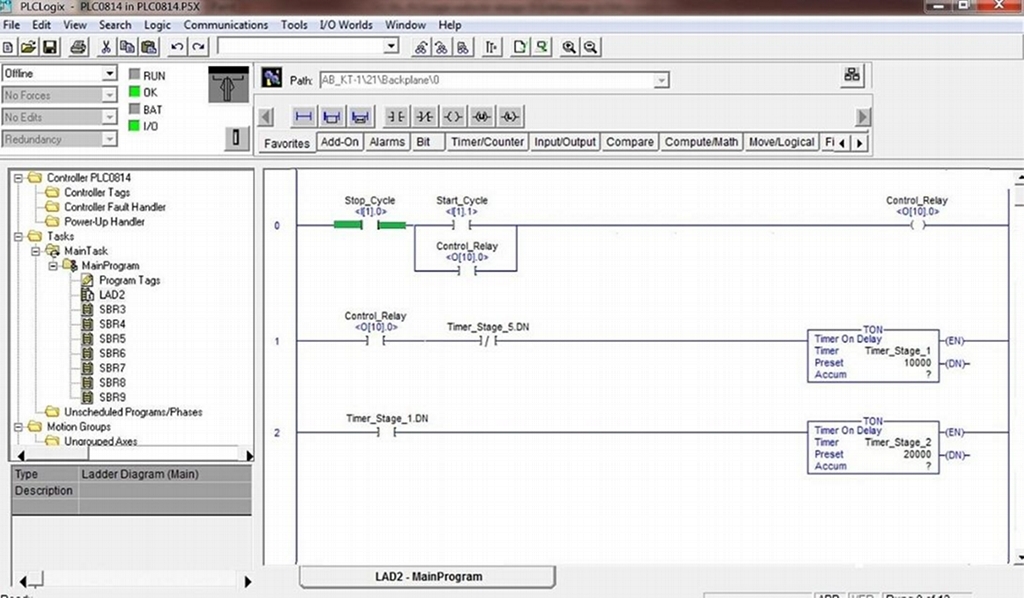Image resolution: width=1024 pixels, height=598 pixels.
Task: Click the Undo arrow icon
Action: click(x=177, y=47)
